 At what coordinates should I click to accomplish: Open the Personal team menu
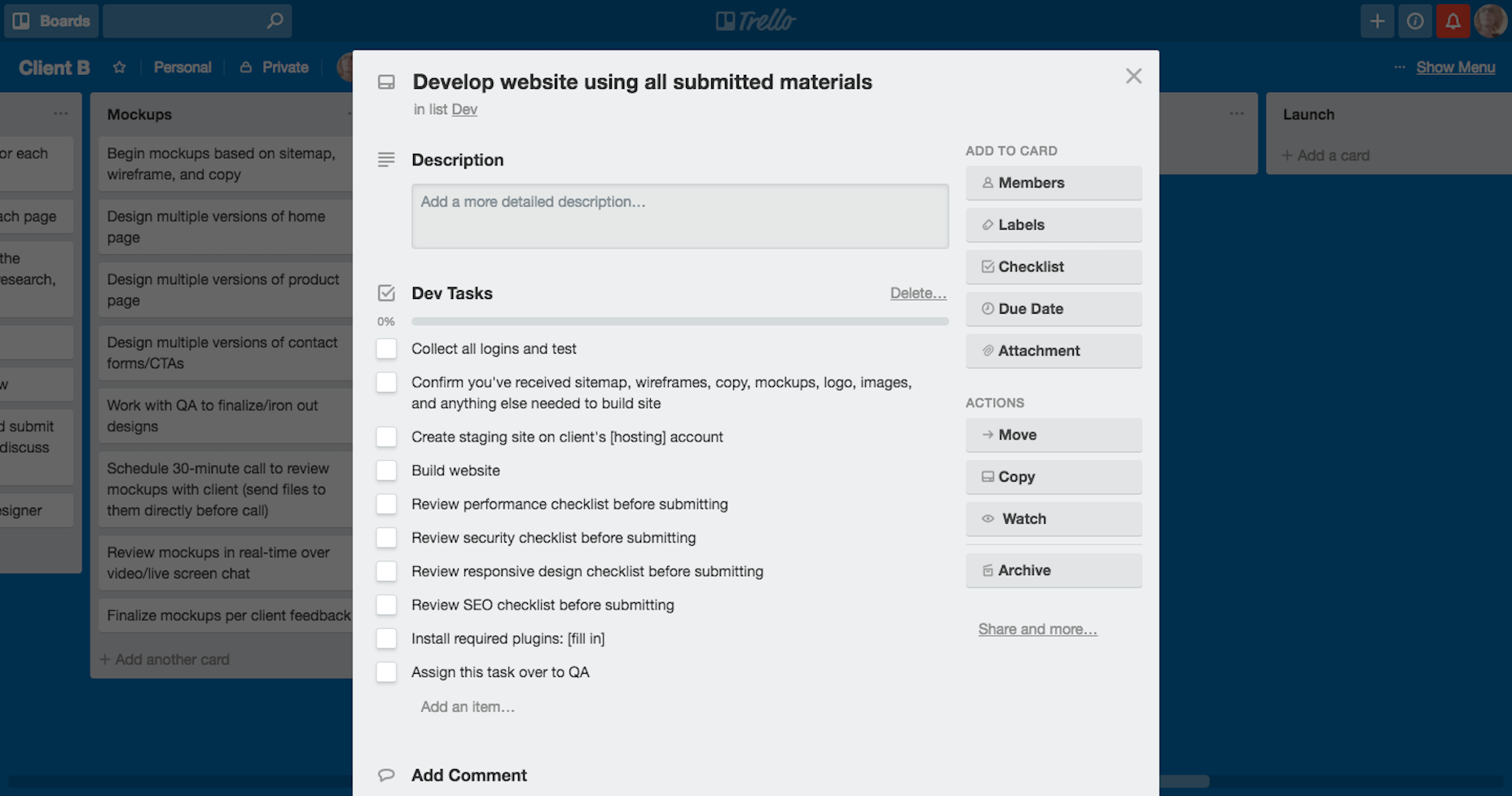coord(182,68)
